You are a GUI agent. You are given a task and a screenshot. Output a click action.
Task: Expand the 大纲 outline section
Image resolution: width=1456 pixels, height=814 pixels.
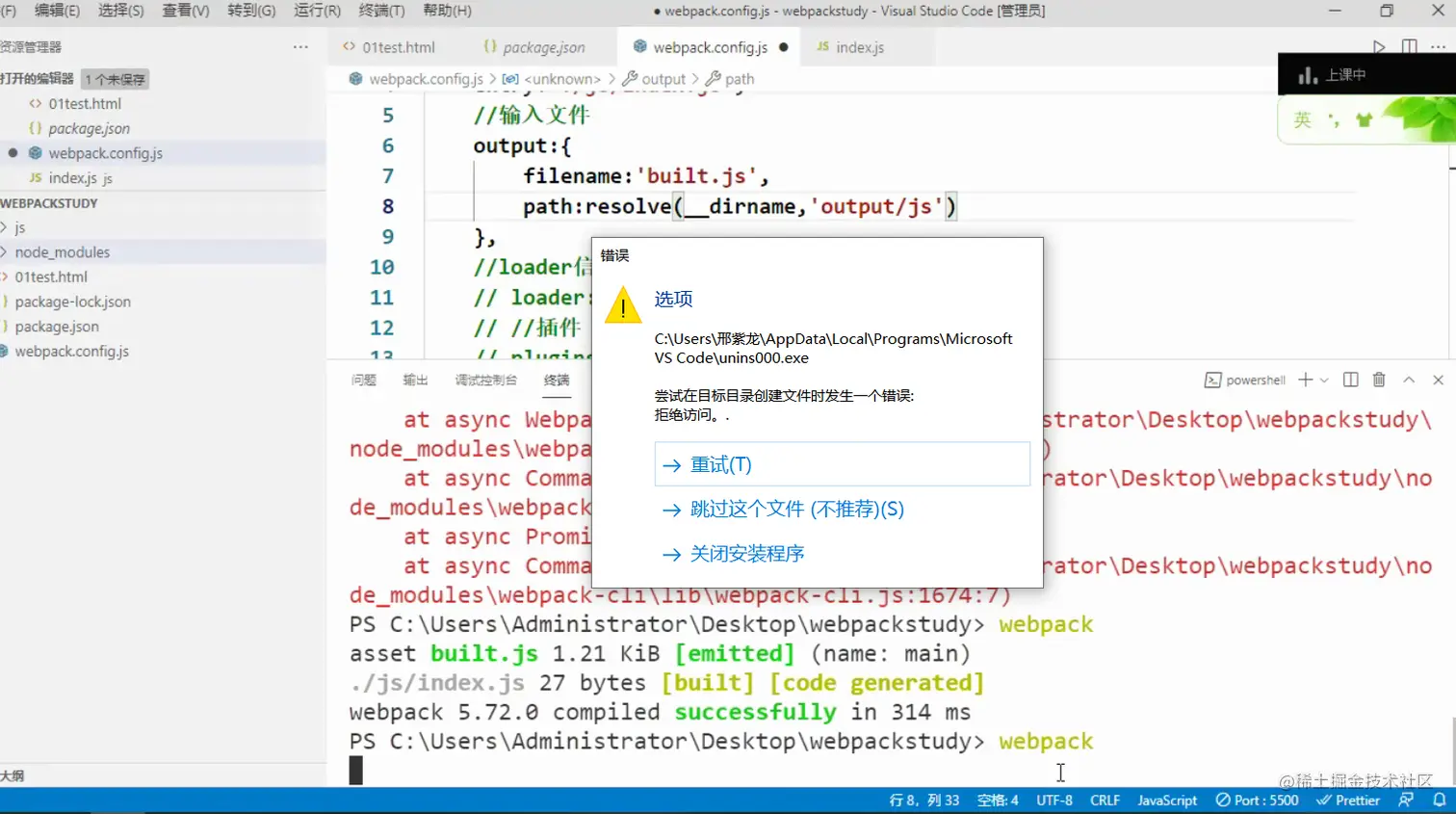13,775
